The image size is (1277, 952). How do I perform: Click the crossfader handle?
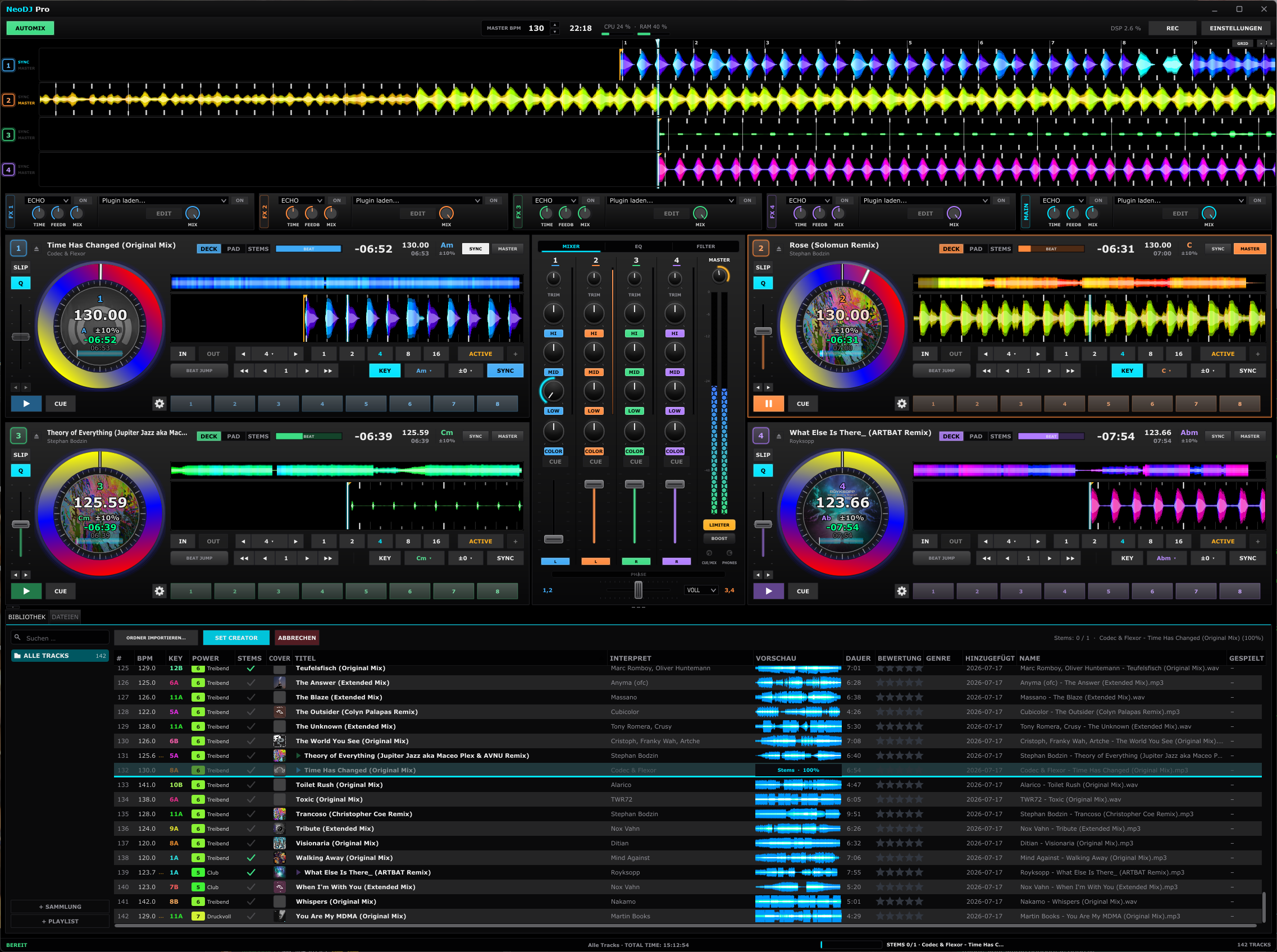coord(638,590)
